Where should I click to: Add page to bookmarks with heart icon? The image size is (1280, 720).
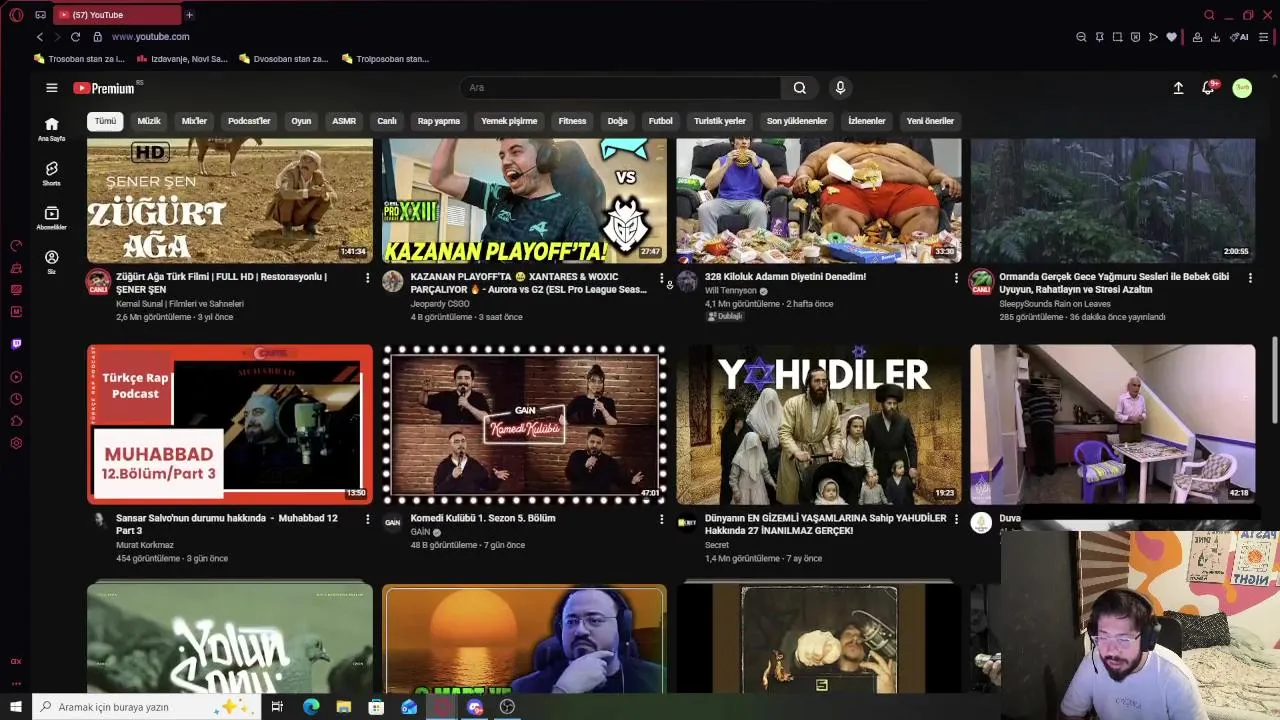(x=1171, y=37)
